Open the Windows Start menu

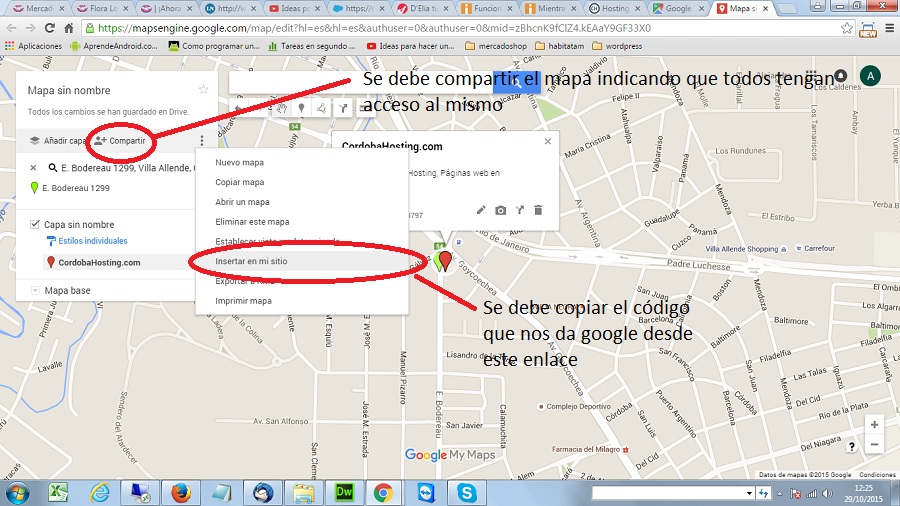point(17,493)
